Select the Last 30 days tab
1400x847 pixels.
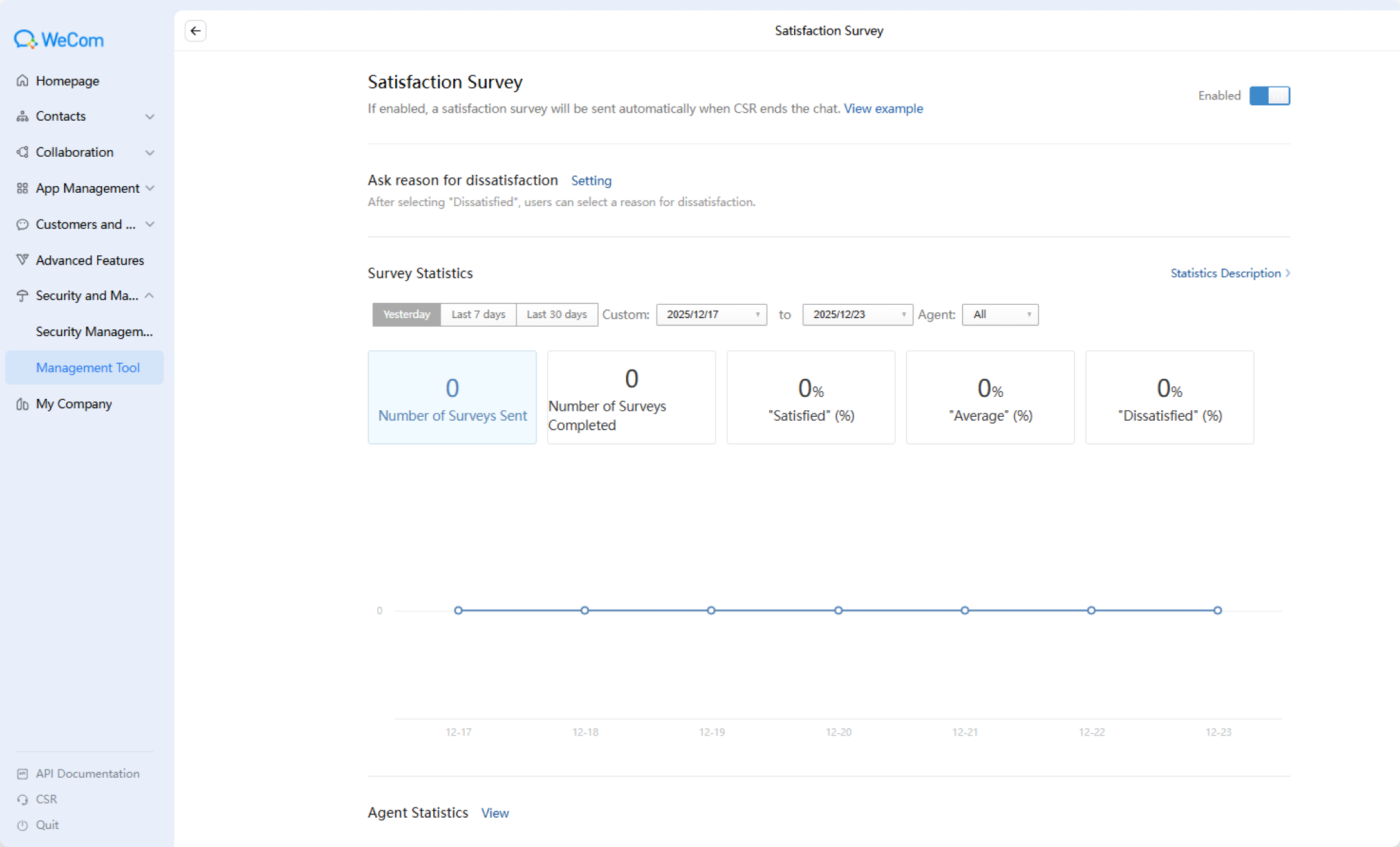tap(557, 315)
